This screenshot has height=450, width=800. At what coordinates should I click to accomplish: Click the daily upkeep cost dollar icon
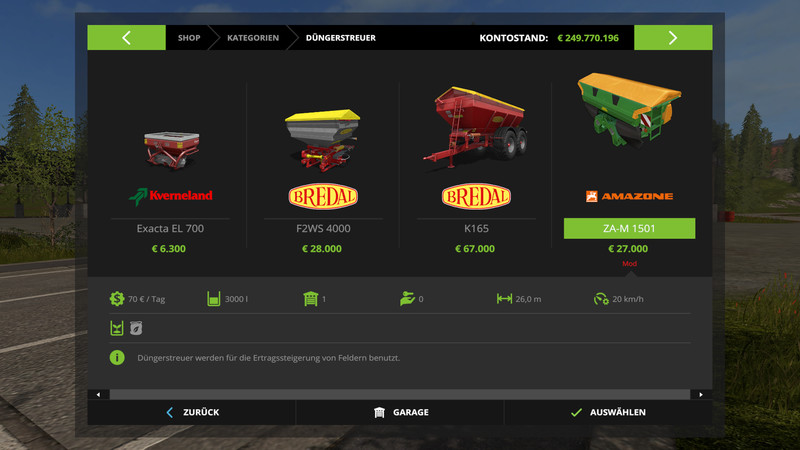point(117,298)
